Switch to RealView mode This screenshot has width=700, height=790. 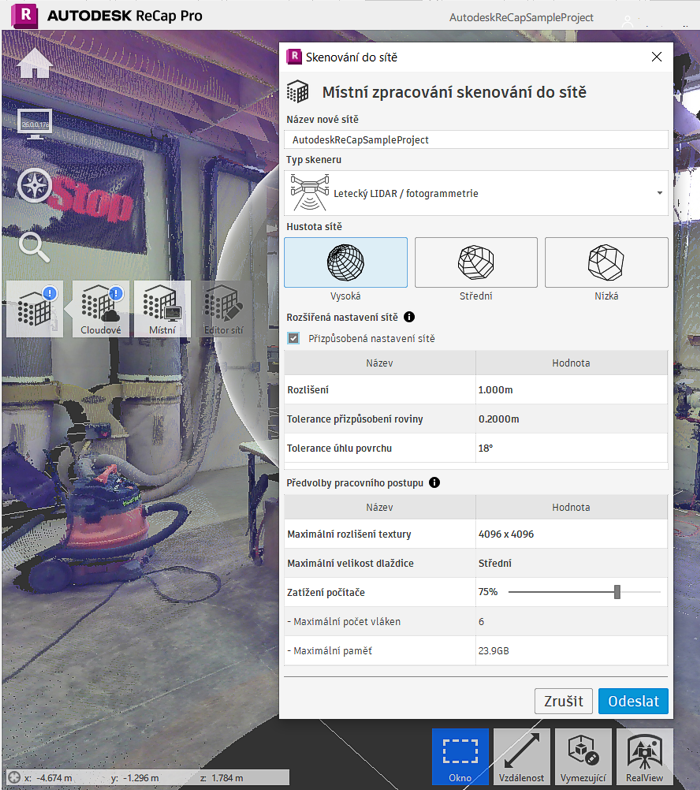(x=644, y=757)
